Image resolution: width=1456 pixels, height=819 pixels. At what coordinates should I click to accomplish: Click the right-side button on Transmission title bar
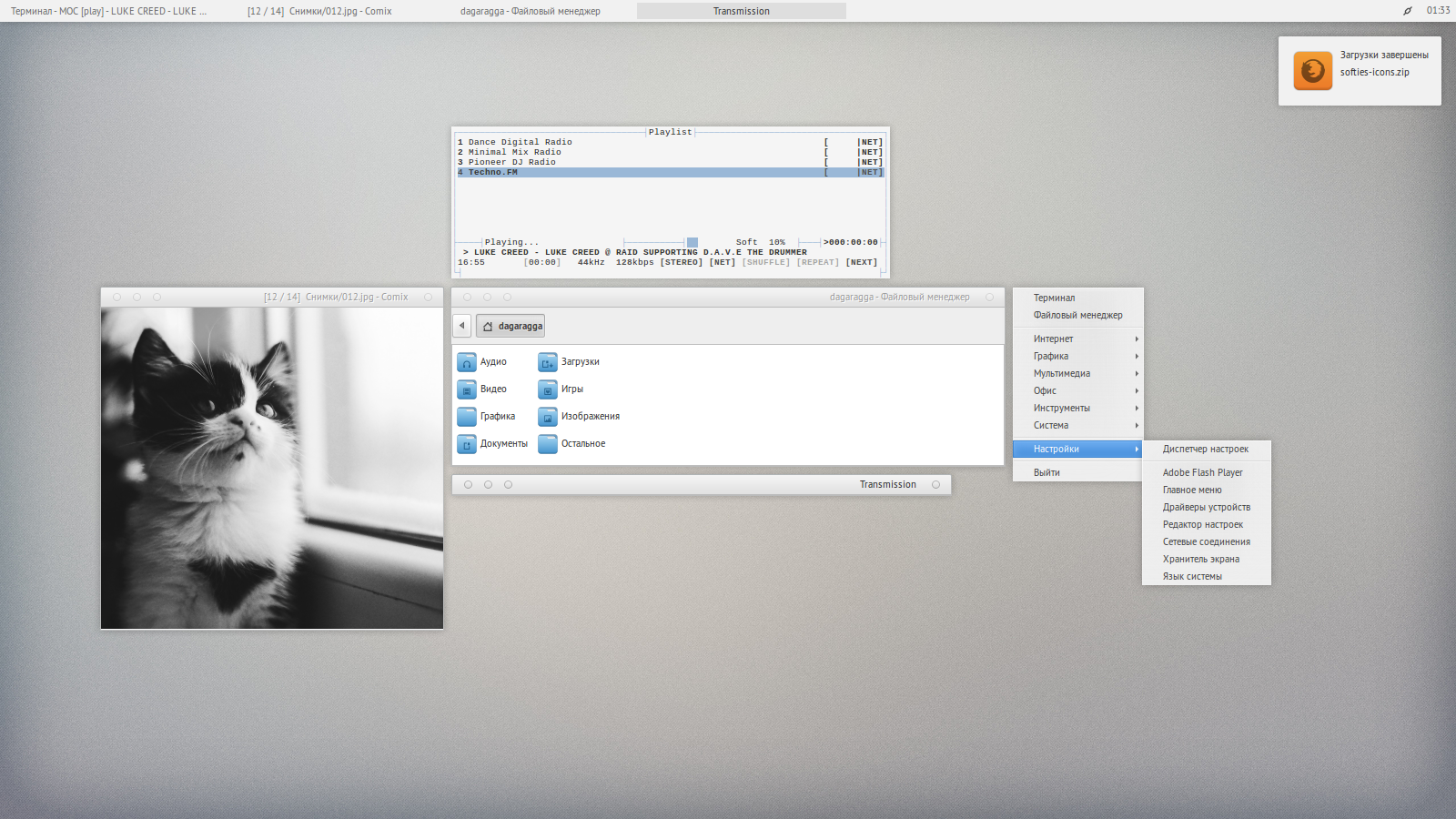pos(935,485)
